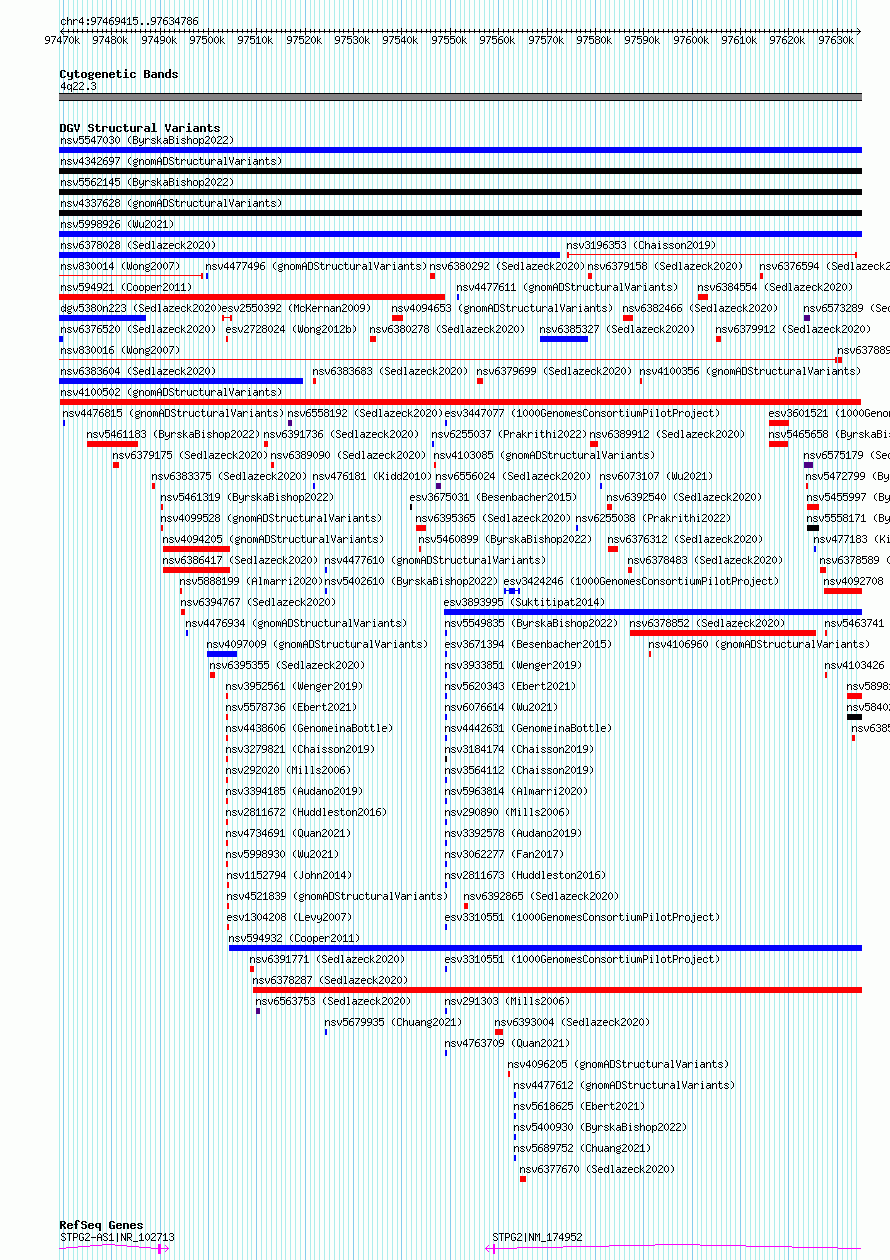The image size is (890, 1260).
Task: Click variant label nsv5547030 (ByrskaBishop2022)
Action: click(x=146, y=141)
